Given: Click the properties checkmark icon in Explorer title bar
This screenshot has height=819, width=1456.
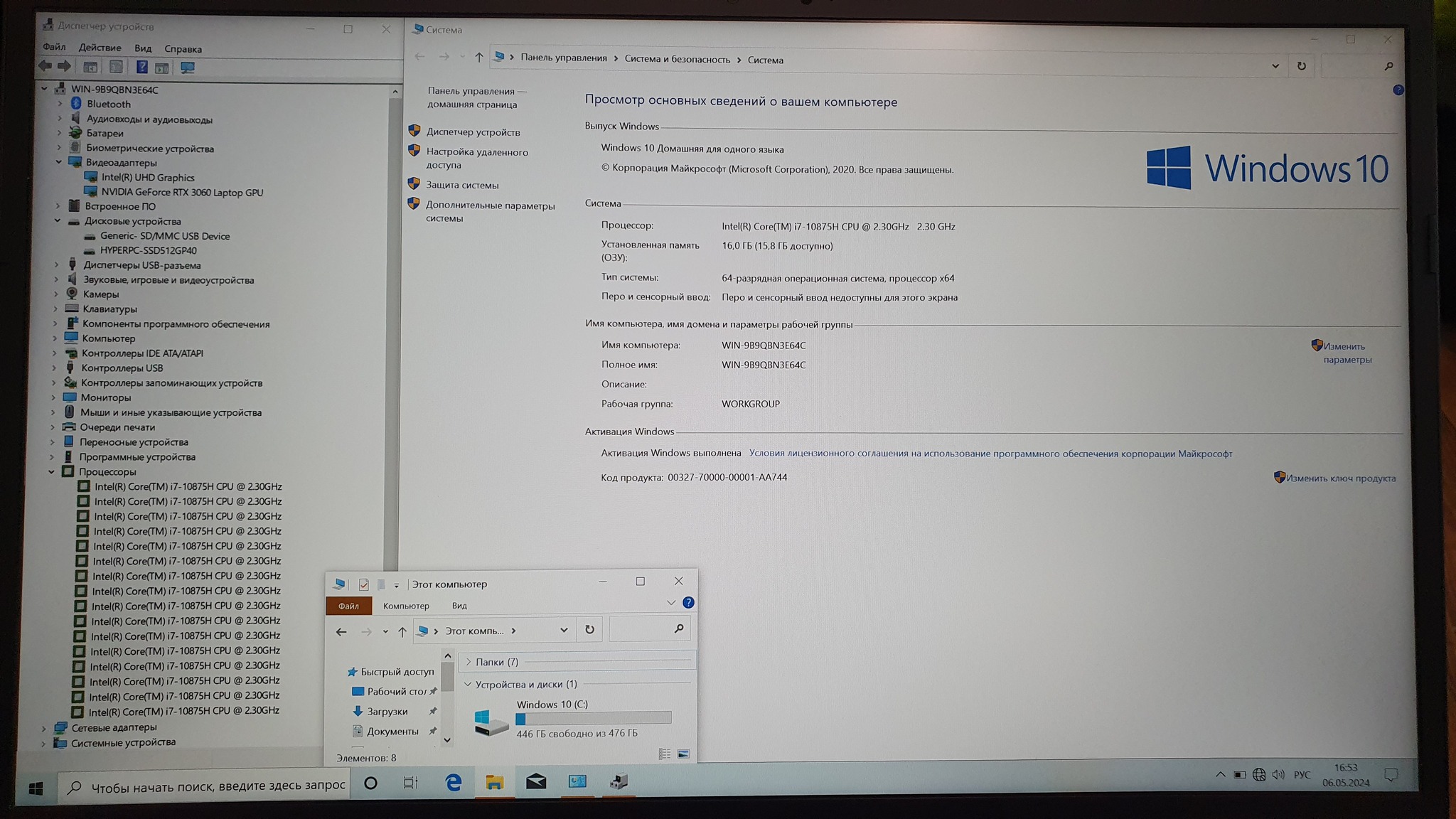Looking at the screenshot, I should [364, 584].
